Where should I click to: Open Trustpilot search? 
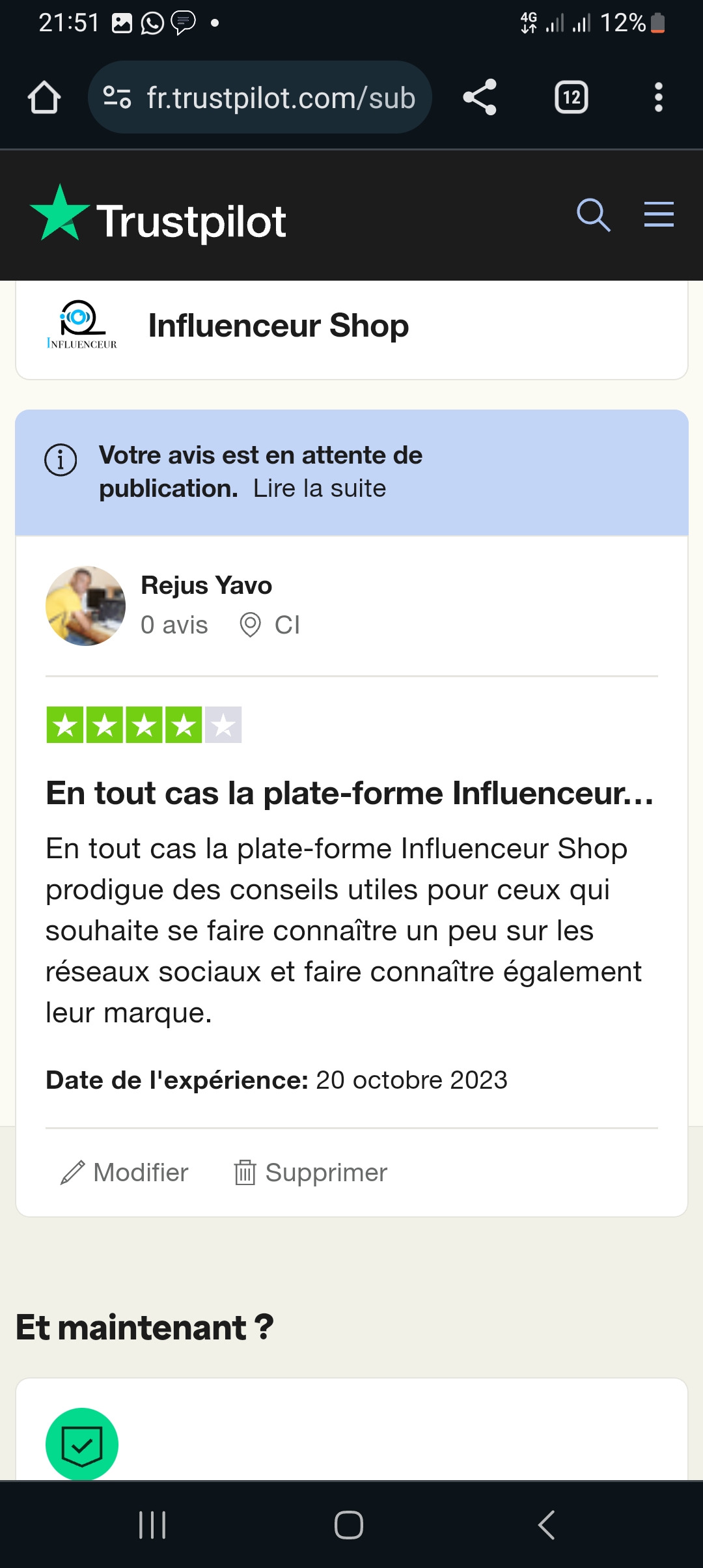pos(593,215)
